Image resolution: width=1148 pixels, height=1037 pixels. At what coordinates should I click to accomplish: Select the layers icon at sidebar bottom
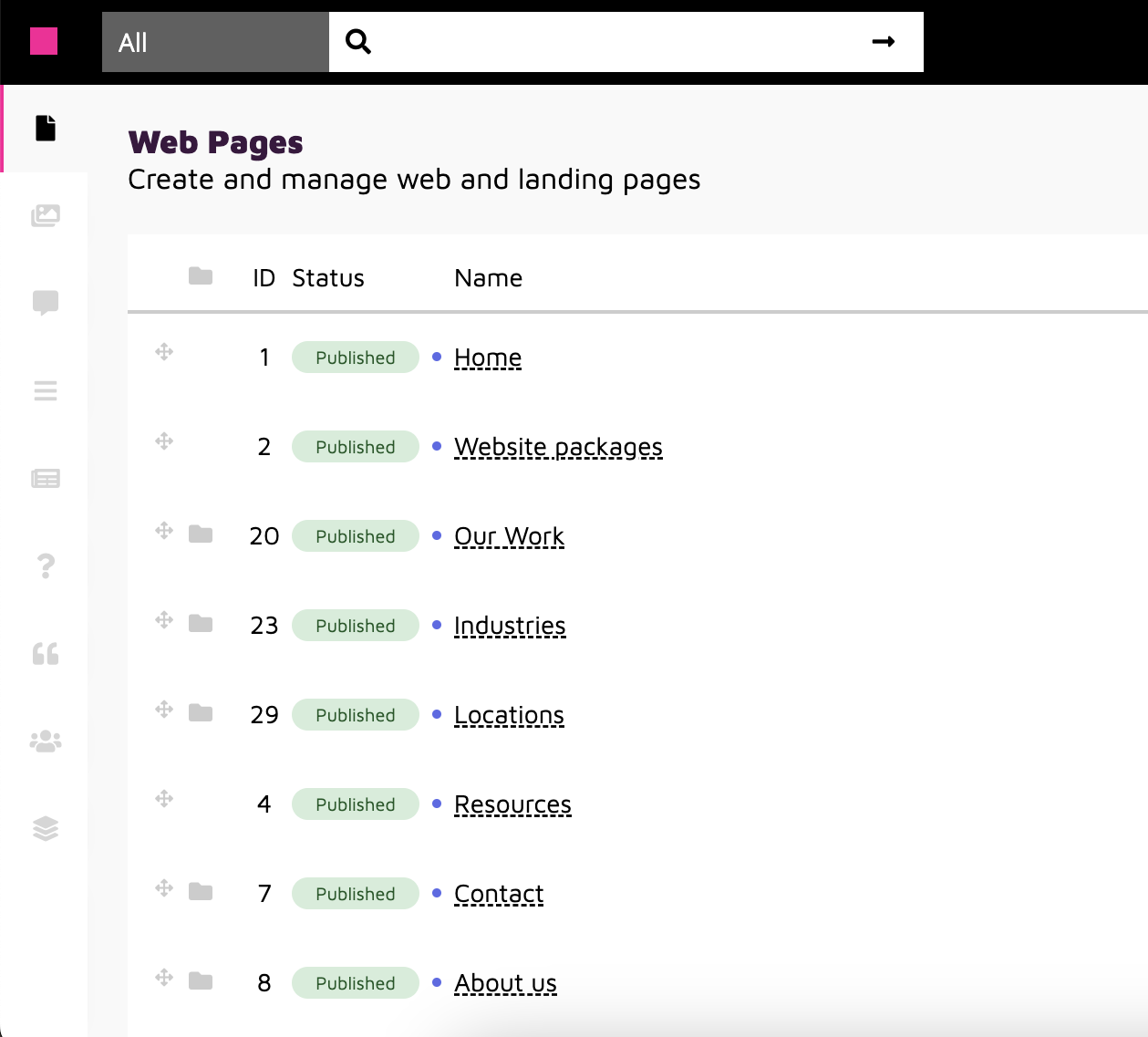(x=44, y=829)
